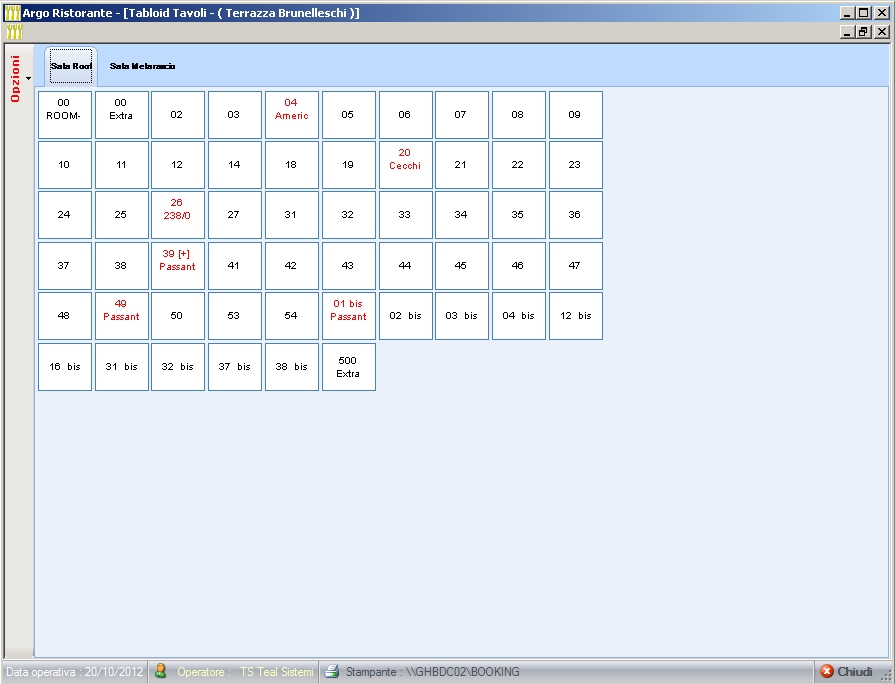Choose table 50
The height and width of the screenshot is (684, 895).
(178, 316)
